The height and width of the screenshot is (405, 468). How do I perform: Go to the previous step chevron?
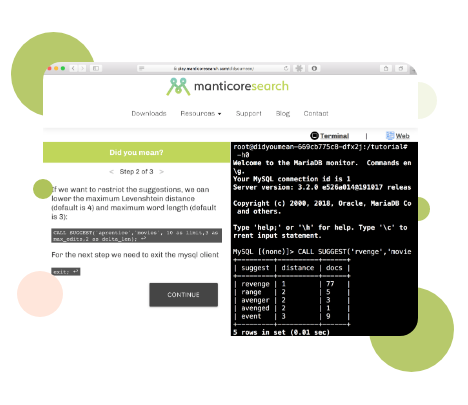[112, 172]
